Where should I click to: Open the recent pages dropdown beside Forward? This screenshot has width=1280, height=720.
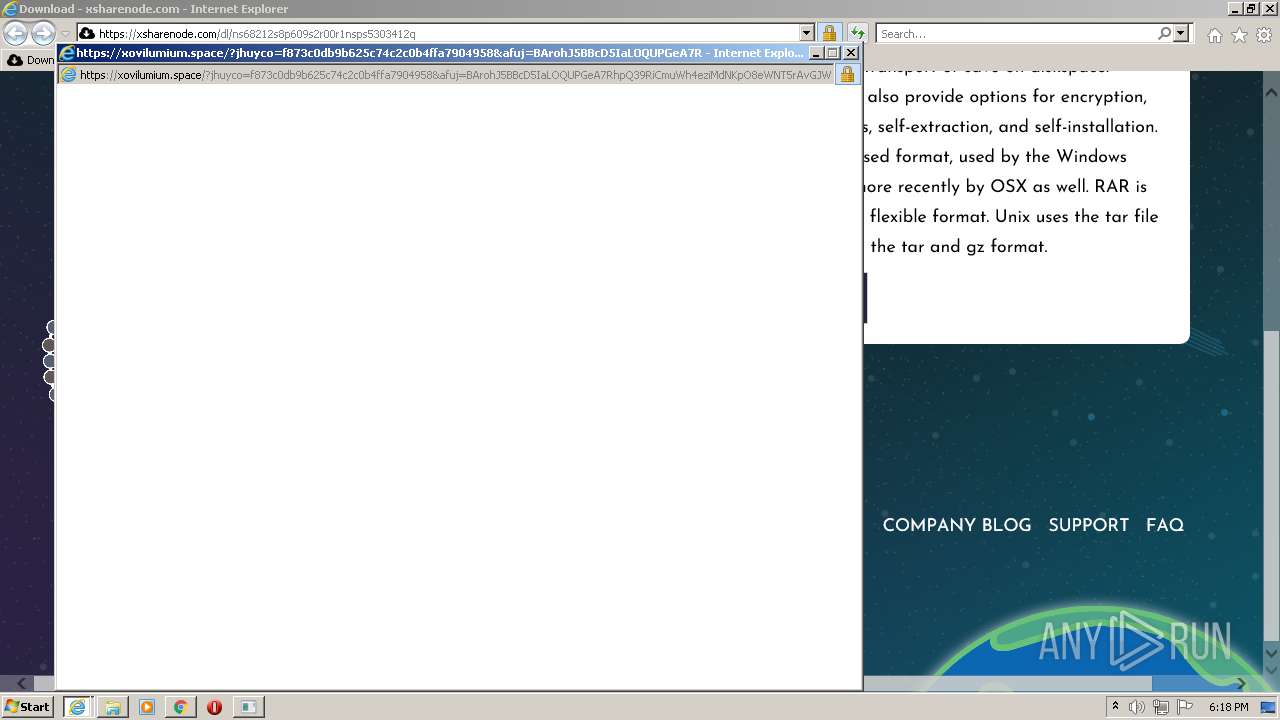coord(65,34)
